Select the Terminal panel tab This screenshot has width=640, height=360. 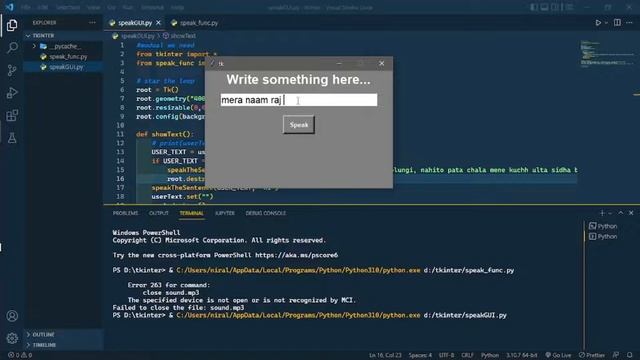(191, 213)
